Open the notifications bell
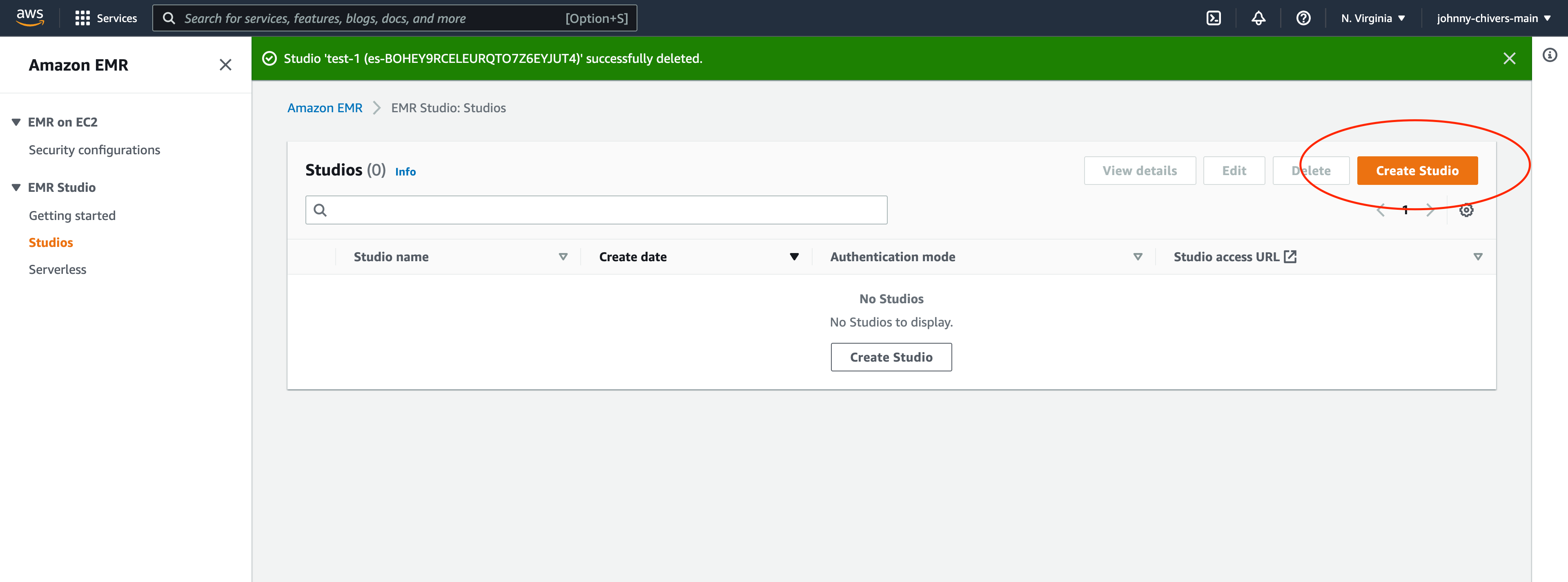The height and width of the screenshot is (582, 1568). (1258, 18)
